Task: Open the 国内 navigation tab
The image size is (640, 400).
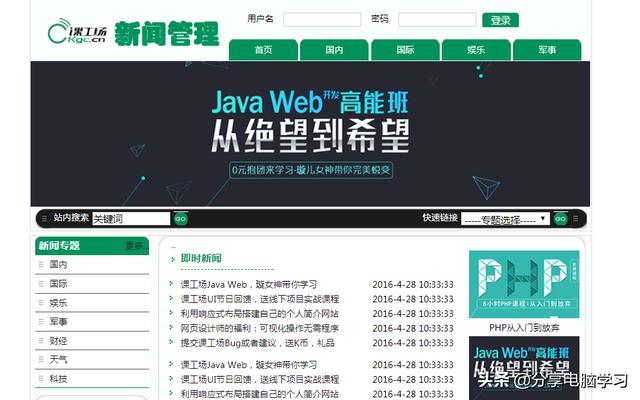Action: tap(334, 50)
